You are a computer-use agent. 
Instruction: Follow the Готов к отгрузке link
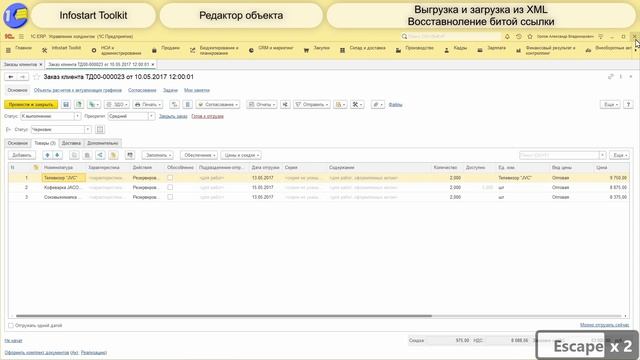tap(207, 116)
